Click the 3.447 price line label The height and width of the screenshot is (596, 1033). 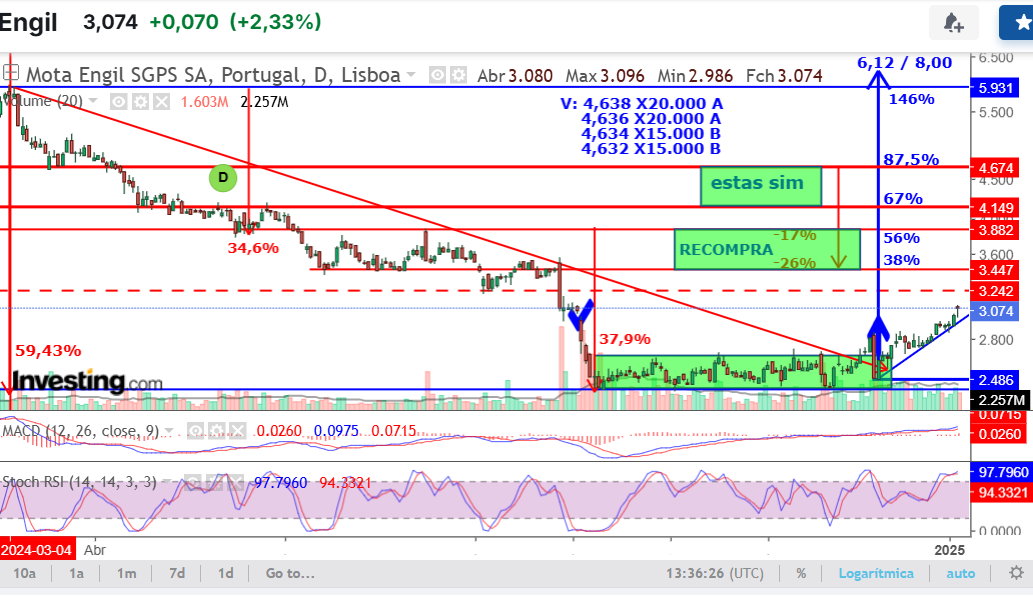point(995,270)
